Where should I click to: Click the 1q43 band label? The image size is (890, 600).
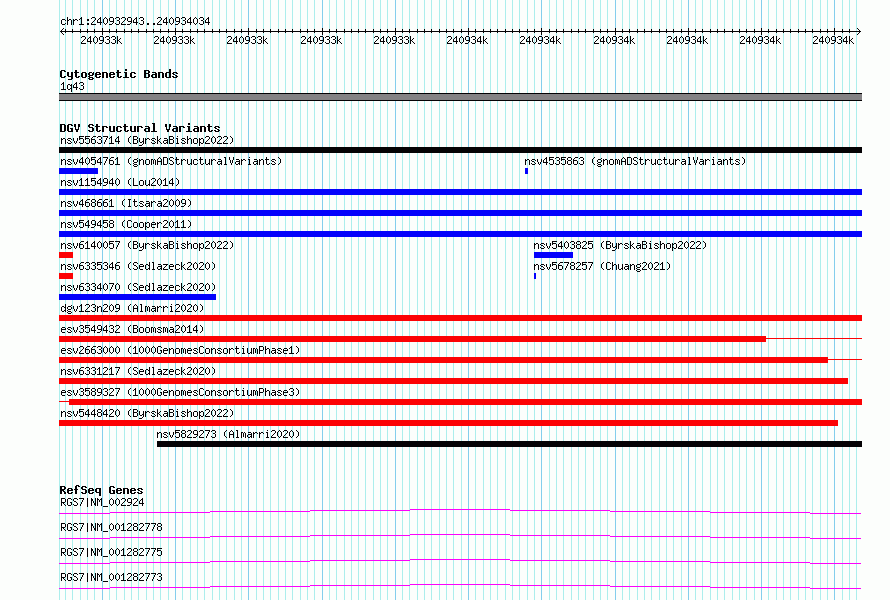point(72,86)
